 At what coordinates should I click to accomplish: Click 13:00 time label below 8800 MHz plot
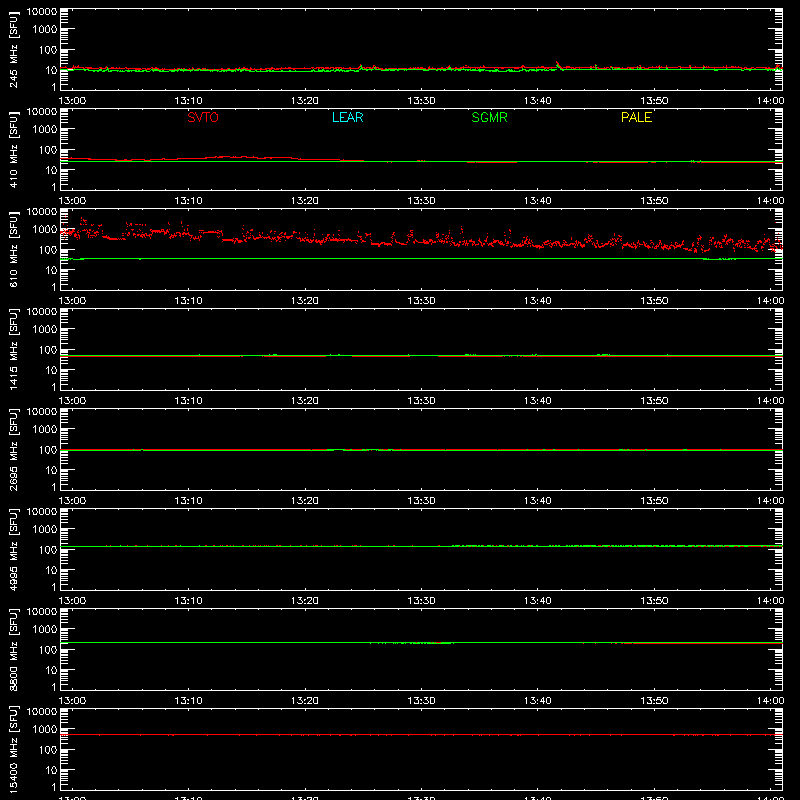(72, 701)
